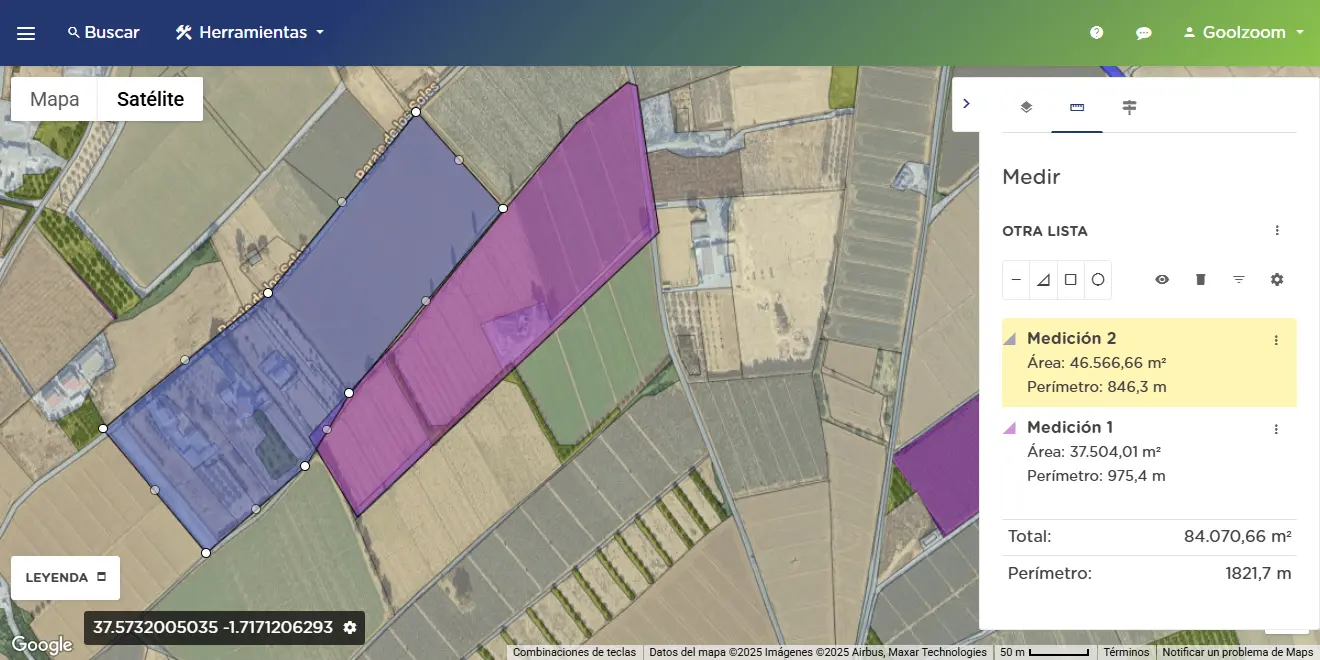Open the Herramientas dropdown menu
Screen dimensions: 1320x660
coord(250,32)
